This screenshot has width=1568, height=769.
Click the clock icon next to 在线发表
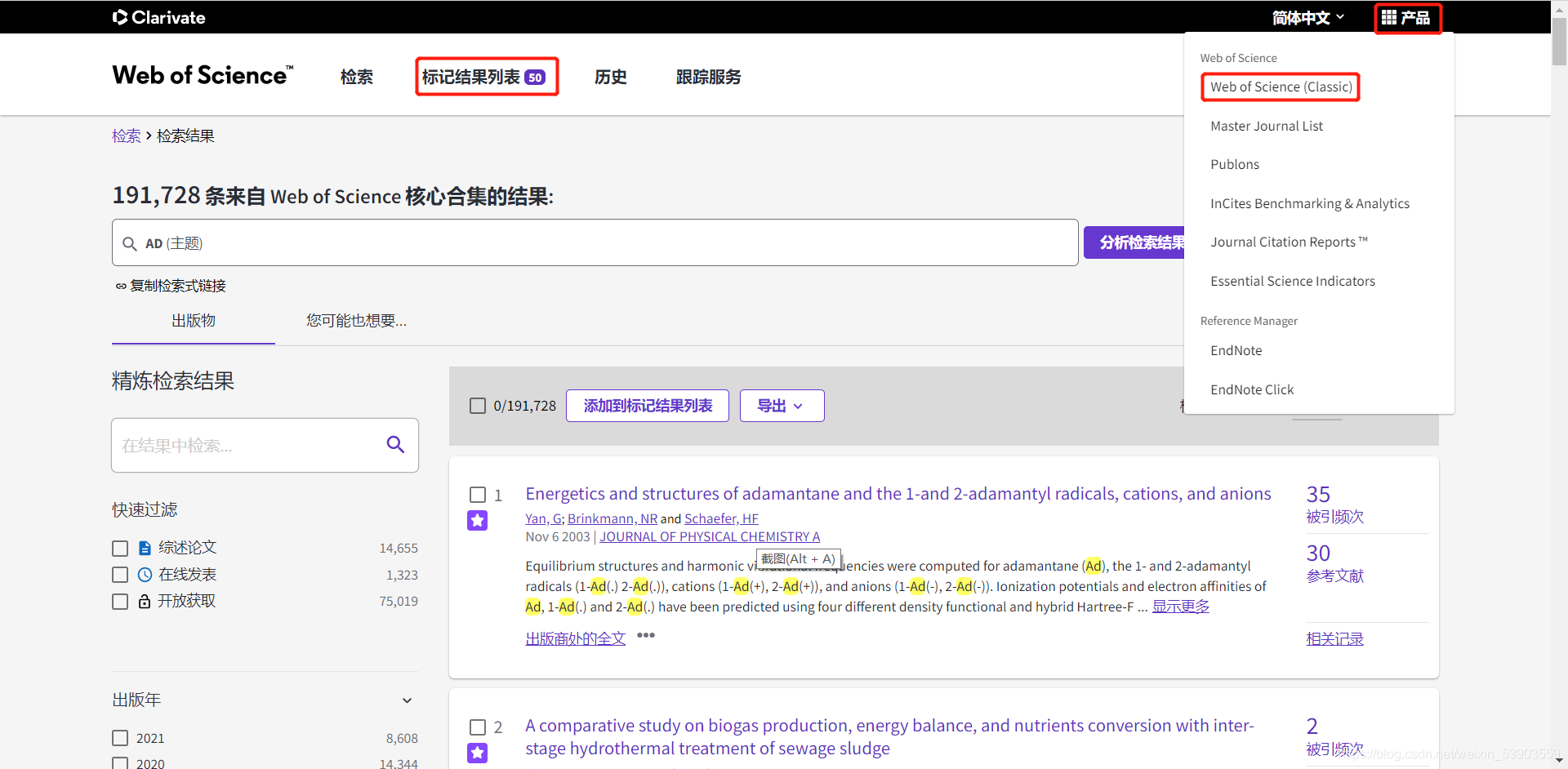pos(145,575)
